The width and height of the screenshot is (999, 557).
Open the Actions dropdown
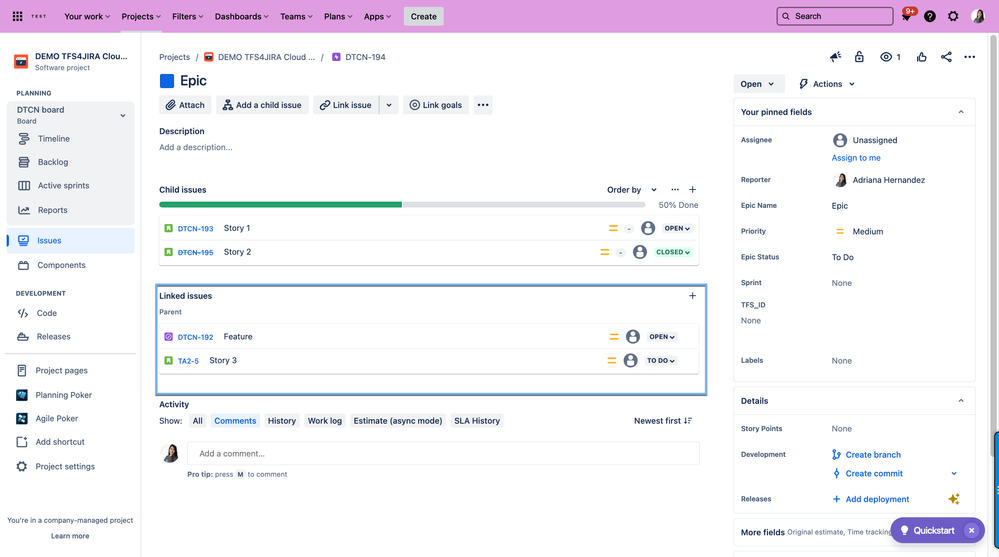[827, 84]
